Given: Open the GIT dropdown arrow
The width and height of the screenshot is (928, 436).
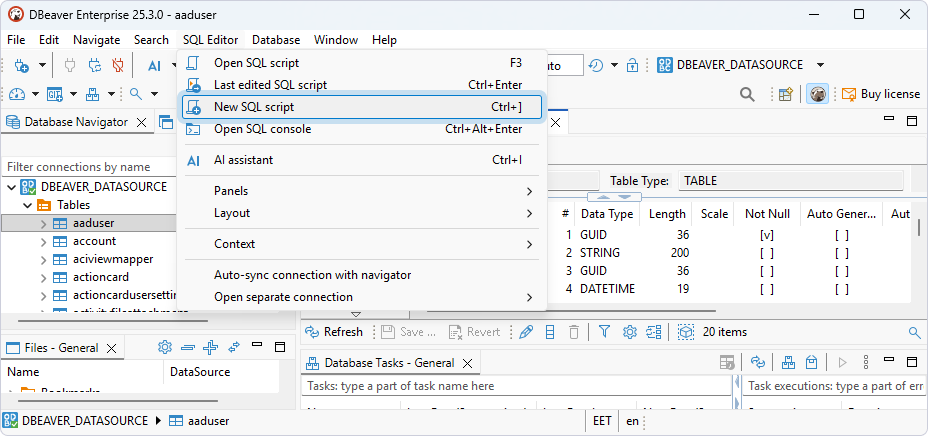Looking at the screenshot, I should pos(73,94).
